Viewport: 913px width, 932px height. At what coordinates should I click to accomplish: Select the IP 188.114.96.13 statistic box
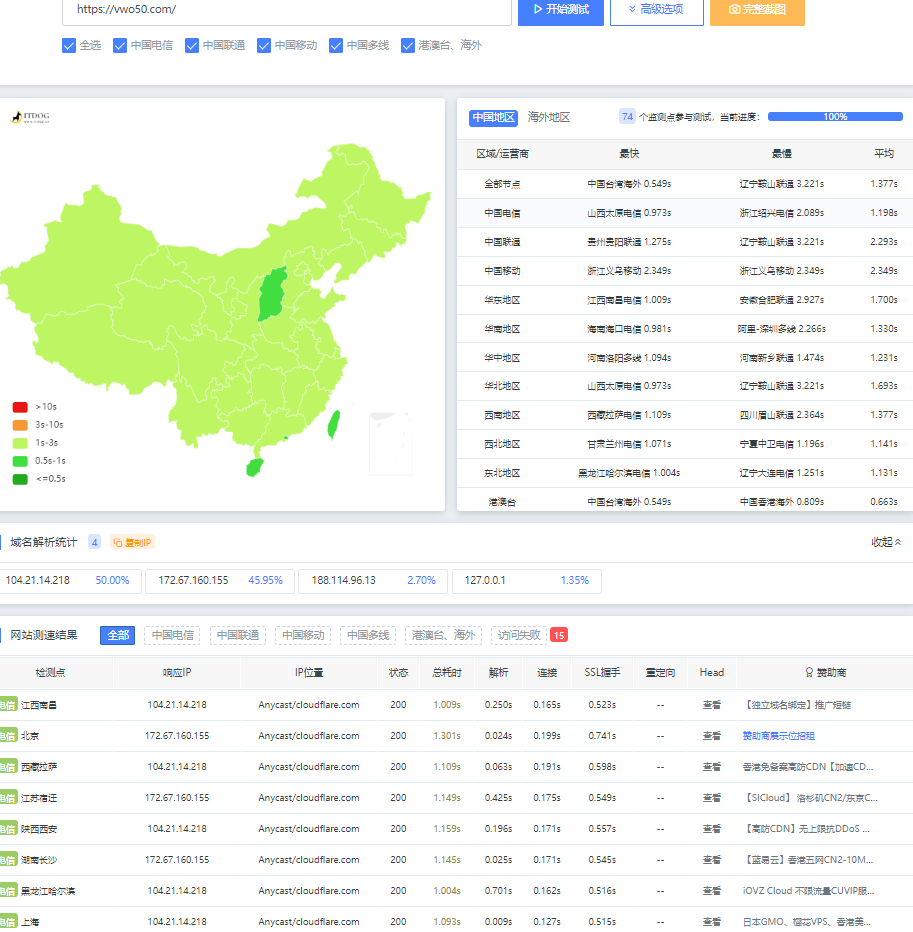click(373, 581)
